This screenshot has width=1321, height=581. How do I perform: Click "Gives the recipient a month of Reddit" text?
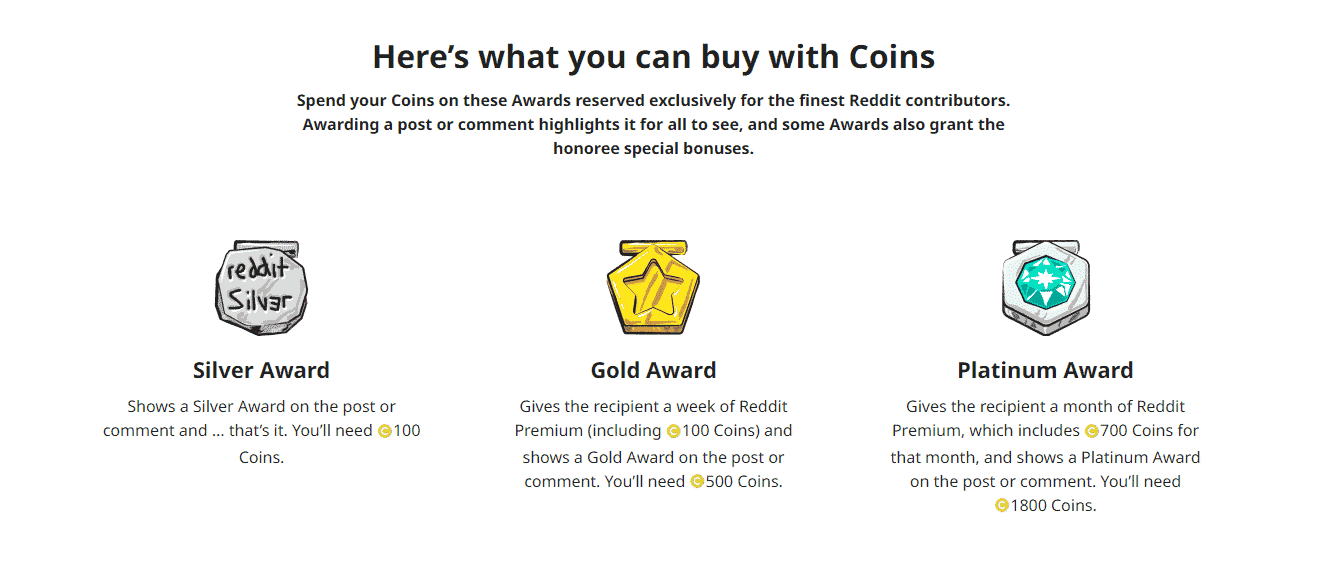click(x=1045, y=407)
